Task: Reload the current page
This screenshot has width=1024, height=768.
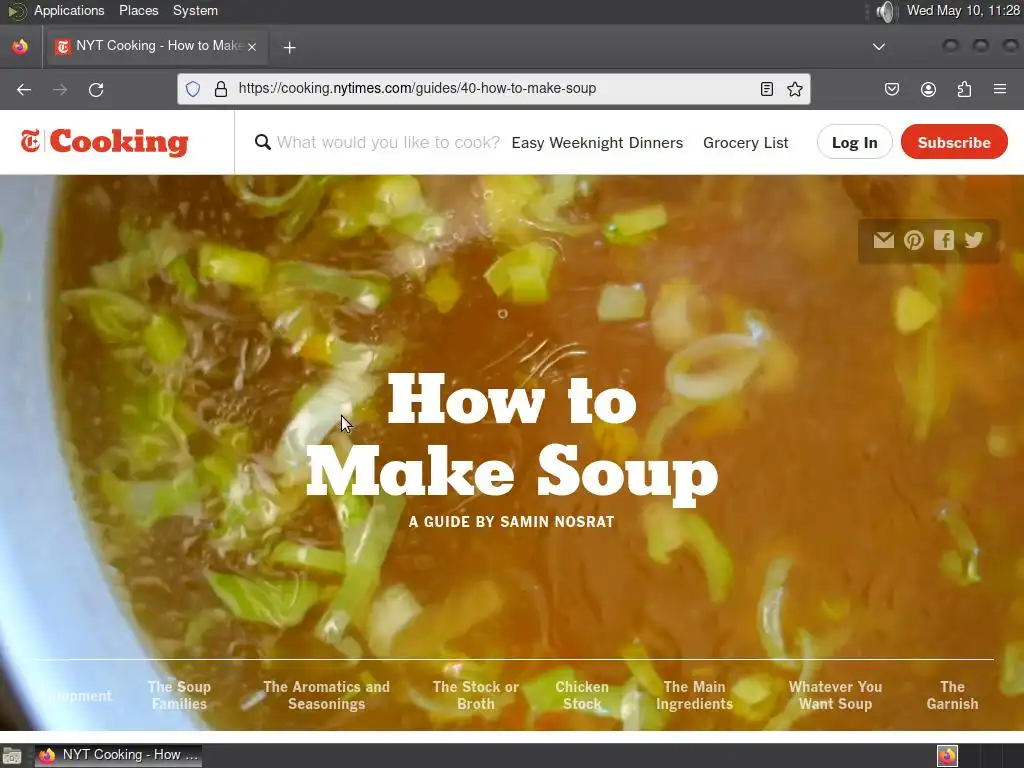Action: point(96,89)
